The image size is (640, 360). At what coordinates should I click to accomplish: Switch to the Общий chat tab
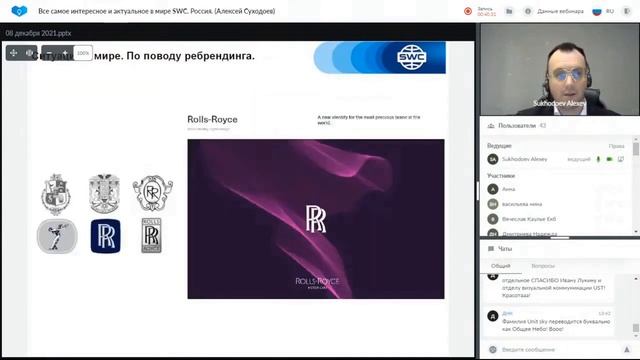tap(500, 266)
